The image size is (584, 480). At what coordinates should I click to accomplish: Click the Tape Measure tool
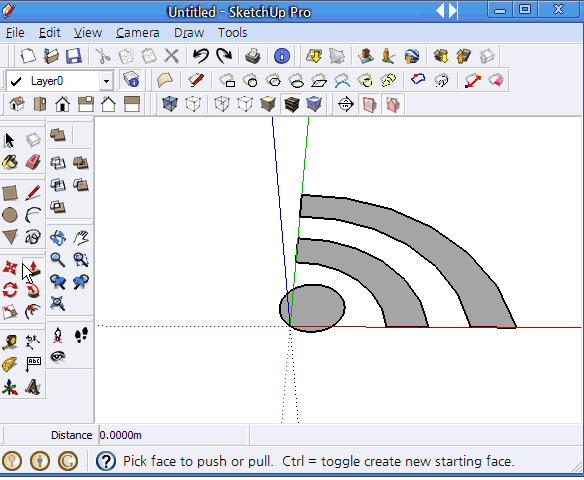[10, 341]
